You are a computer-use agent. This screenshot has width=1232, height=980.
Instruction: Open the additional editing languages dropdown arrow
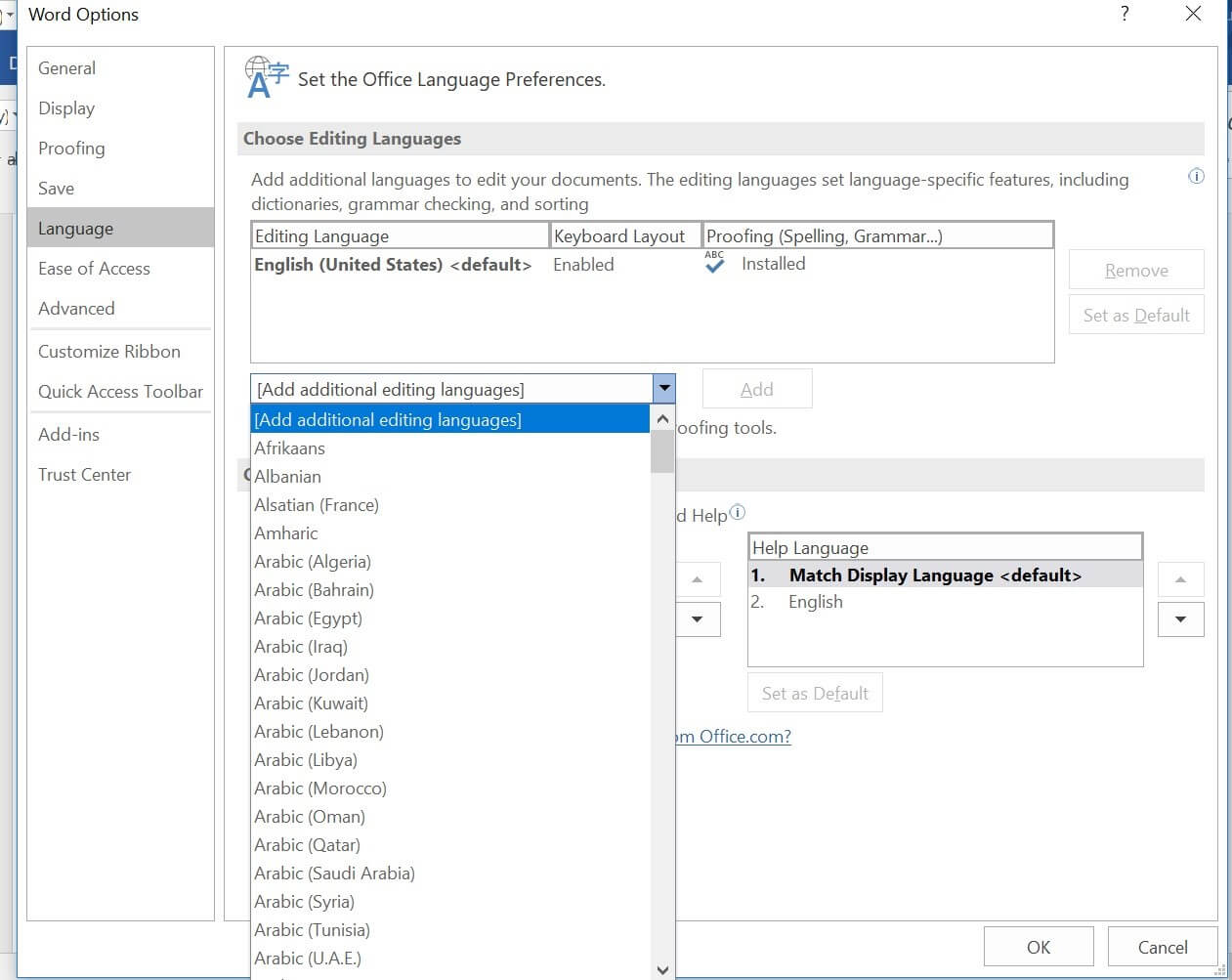(663, 388)
